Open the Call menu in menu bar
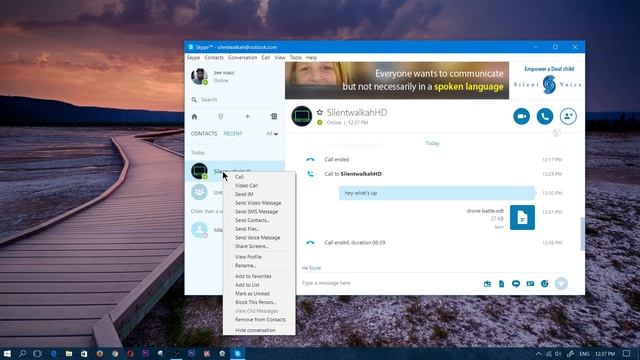Viewport: 640px width, 360px height. 266,58
